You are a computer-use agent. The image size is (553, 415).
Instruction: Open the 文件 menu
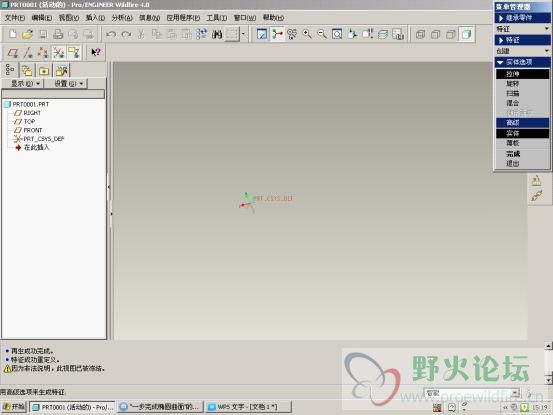[14, 18]
